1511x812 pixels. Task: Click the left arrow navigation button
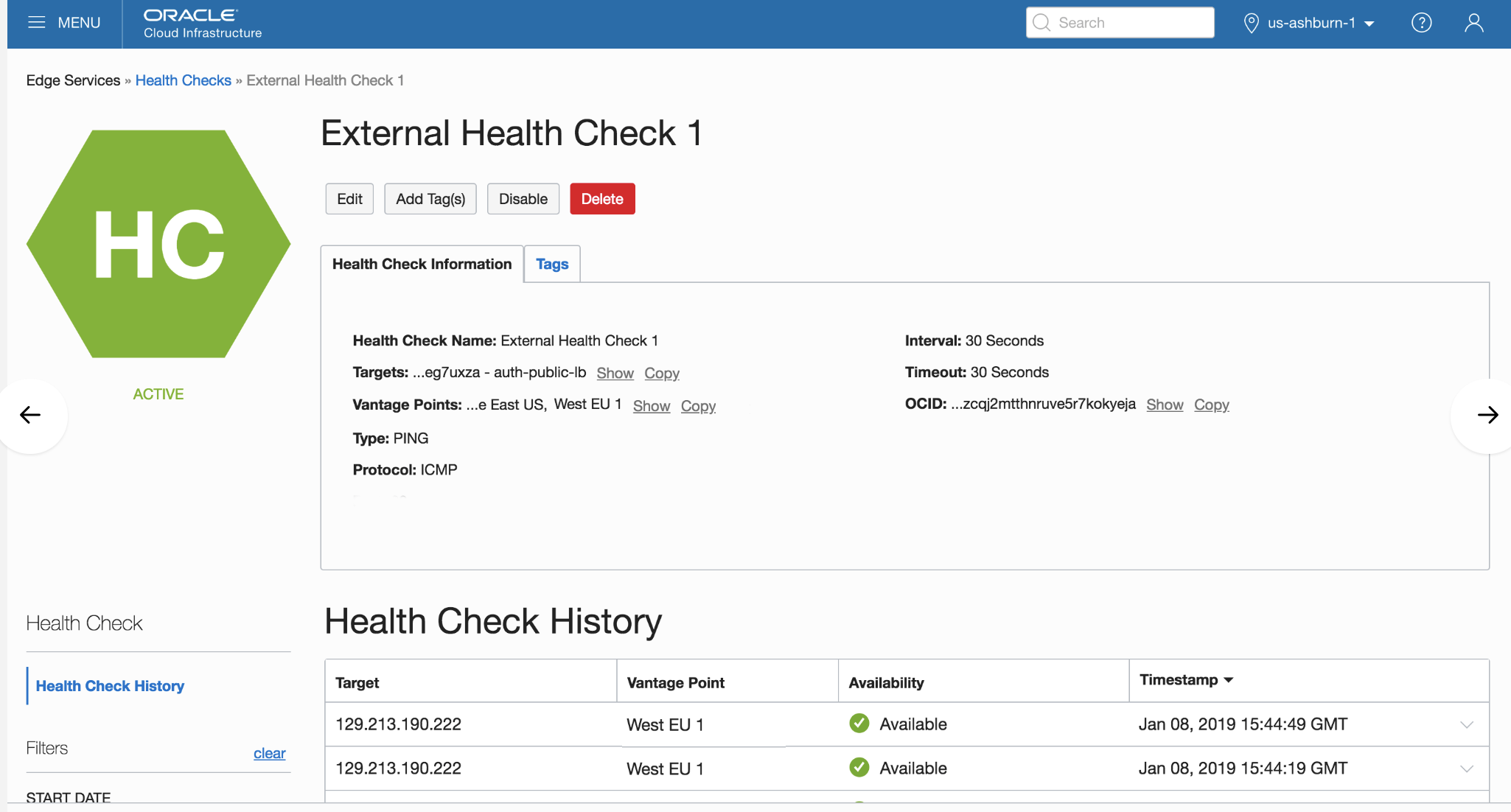(x=30, y=415)
